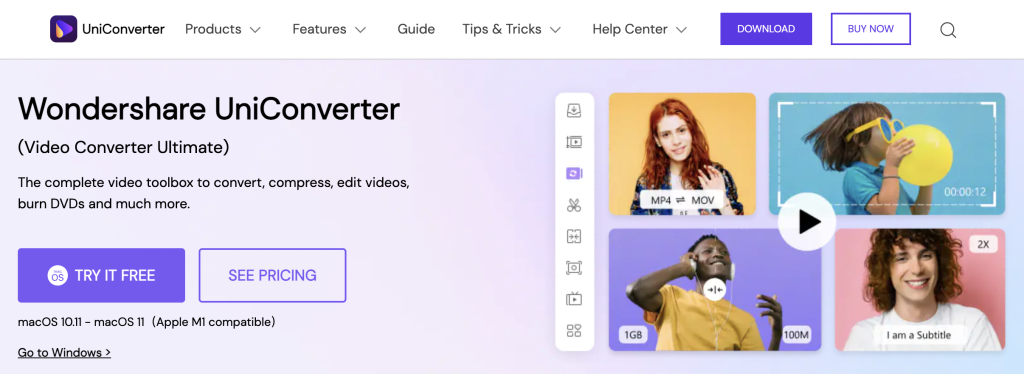Select the download icon in feature sidebar
The height and width of the screenshot is (374, 1024).
(574, 110)
